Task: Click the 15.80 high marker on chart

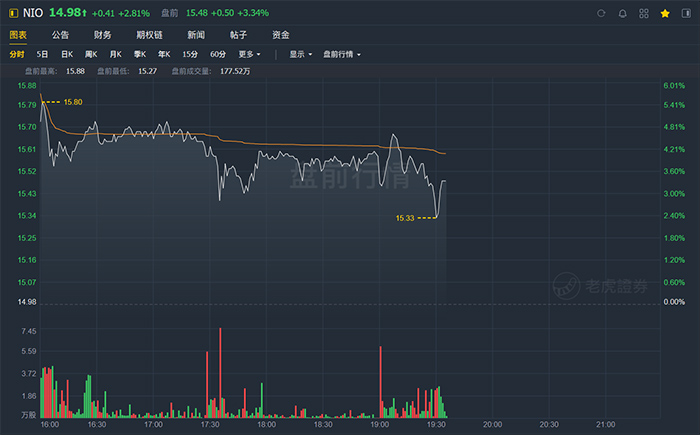Action: 73,102
